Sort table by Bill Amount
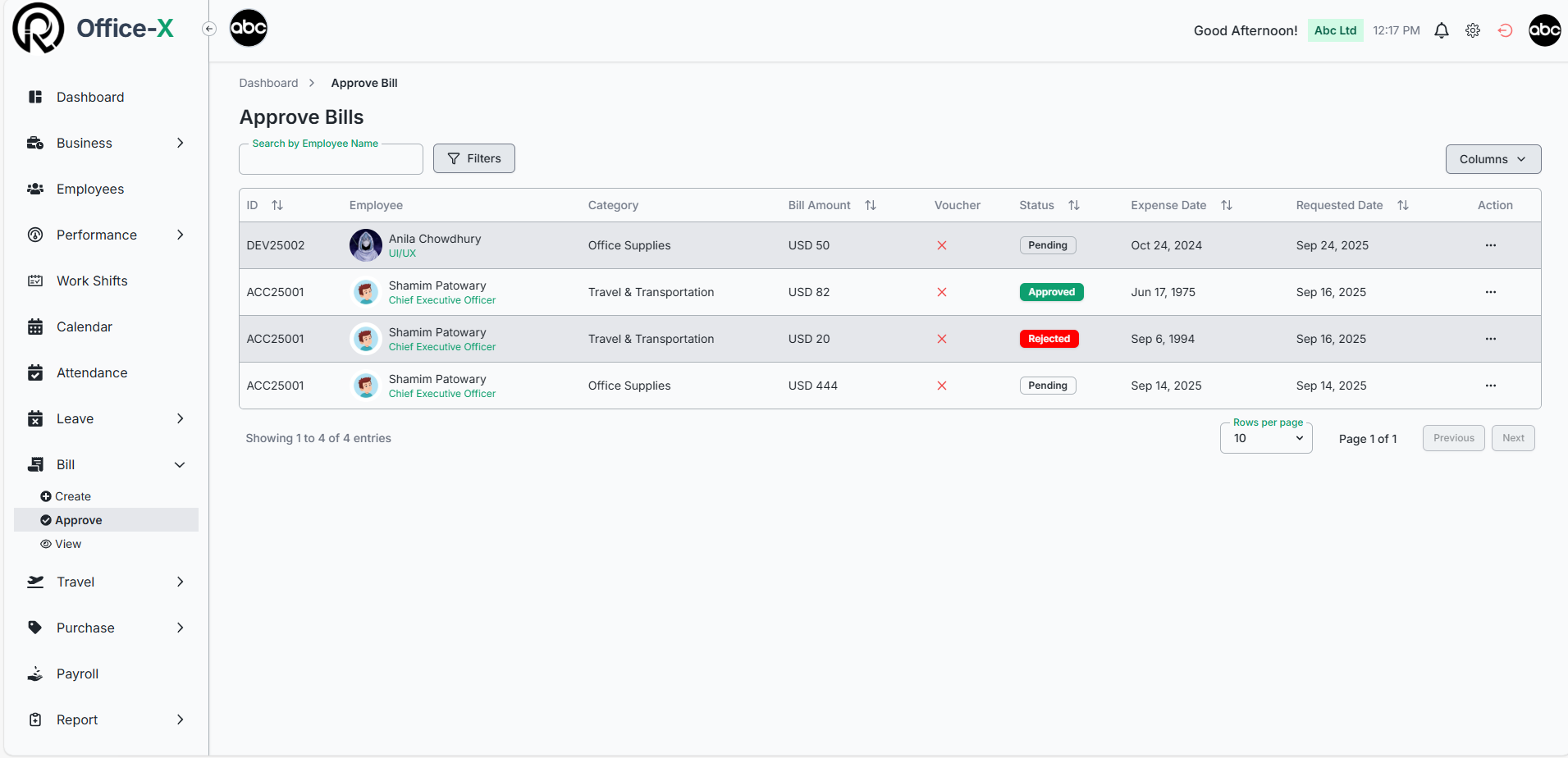 [871, 205]
